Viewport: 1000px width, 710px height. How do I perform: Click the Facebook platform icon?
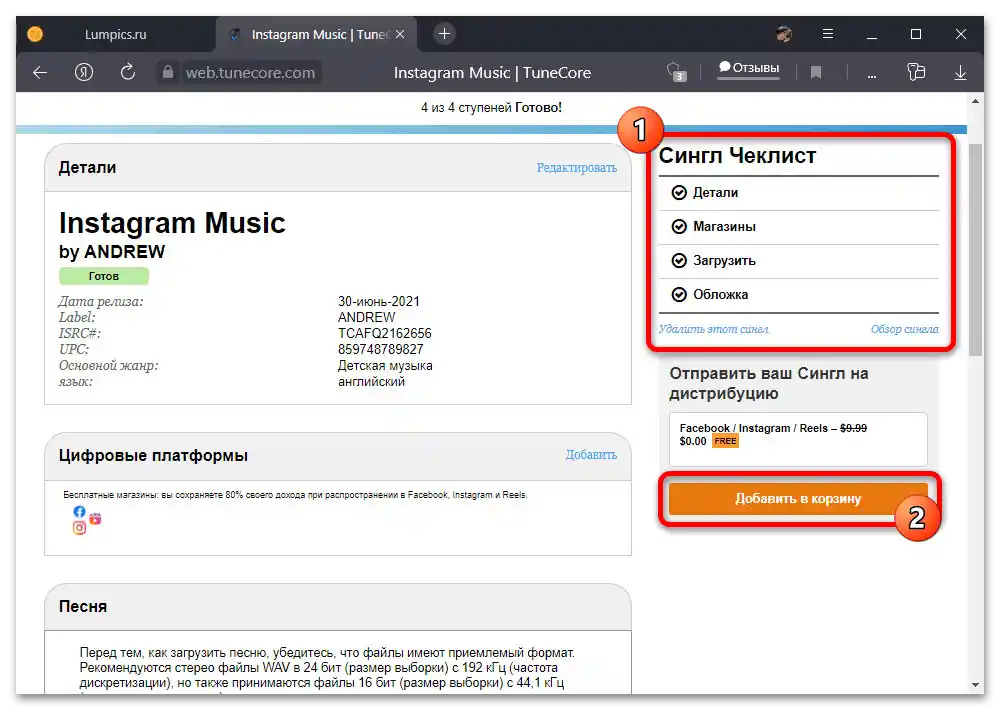[79, 512]
